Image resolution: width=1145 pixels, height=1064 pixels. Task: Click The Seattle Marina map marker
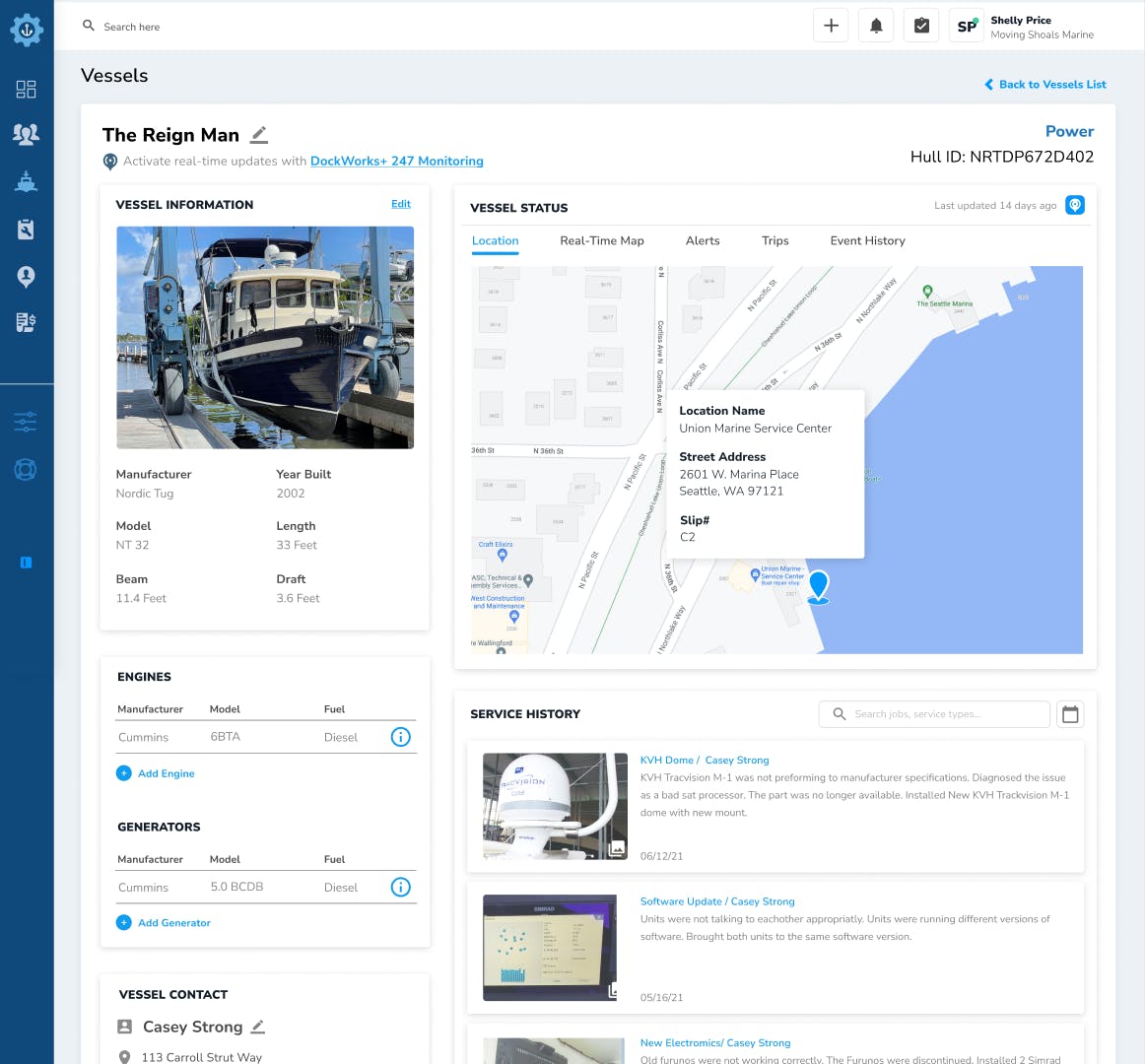927,291
